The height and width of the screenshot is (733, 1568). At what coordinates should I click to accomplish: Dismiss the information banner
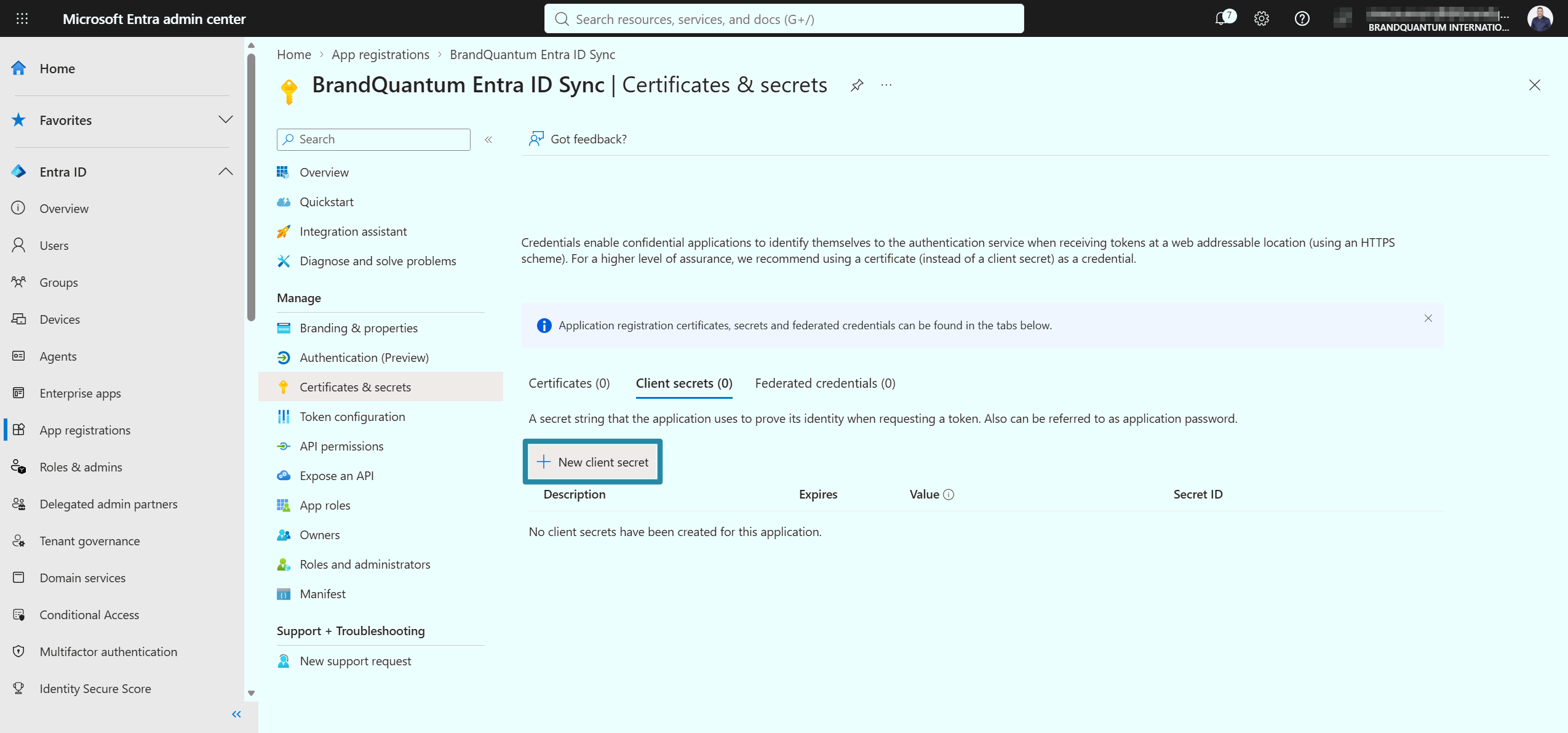[x=1428, y=318]
